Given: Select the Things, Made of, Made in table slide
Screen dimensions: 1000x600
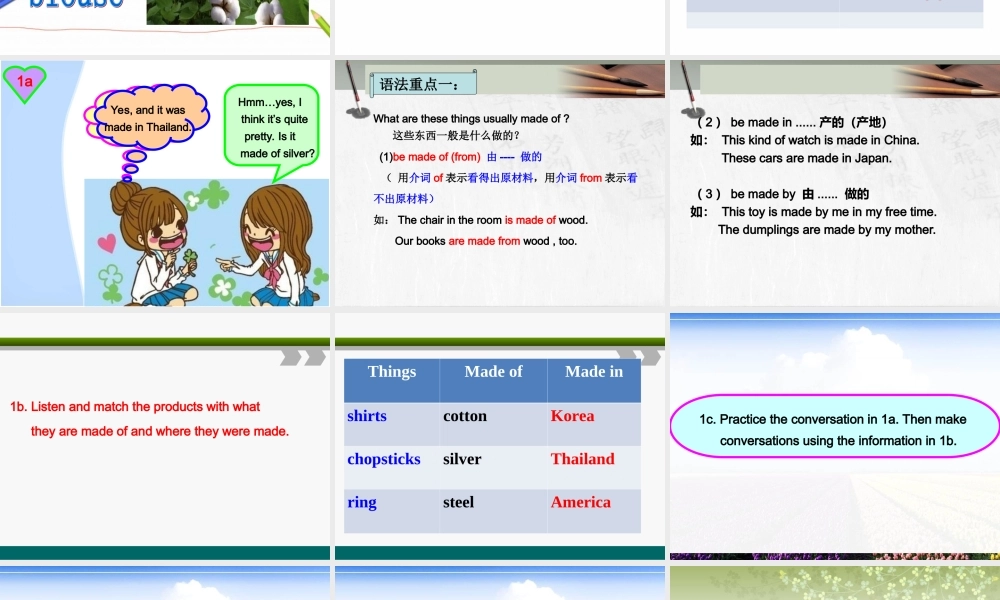Looking at the screenshot, I should coord(500,436).
